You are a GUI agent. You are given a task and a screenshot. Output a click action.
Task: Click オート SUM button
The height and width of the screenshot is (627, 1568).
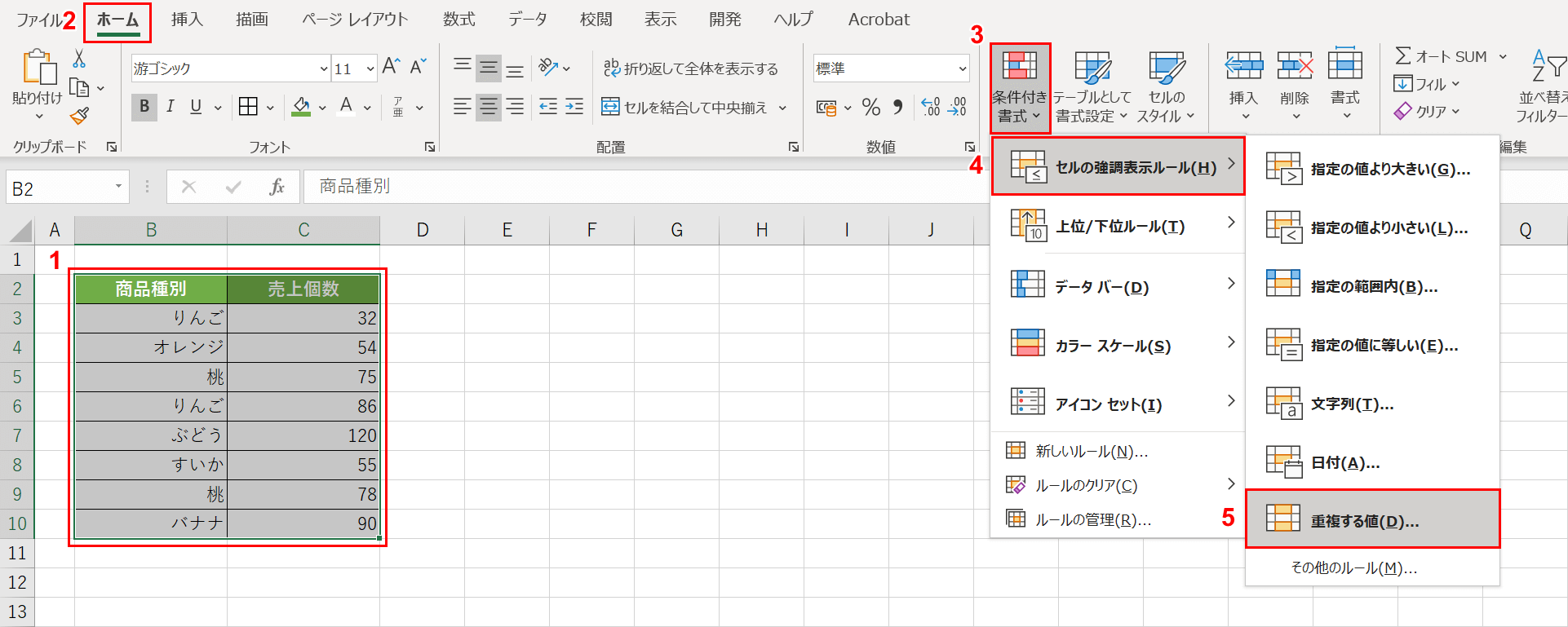[x=1441, y=56]
